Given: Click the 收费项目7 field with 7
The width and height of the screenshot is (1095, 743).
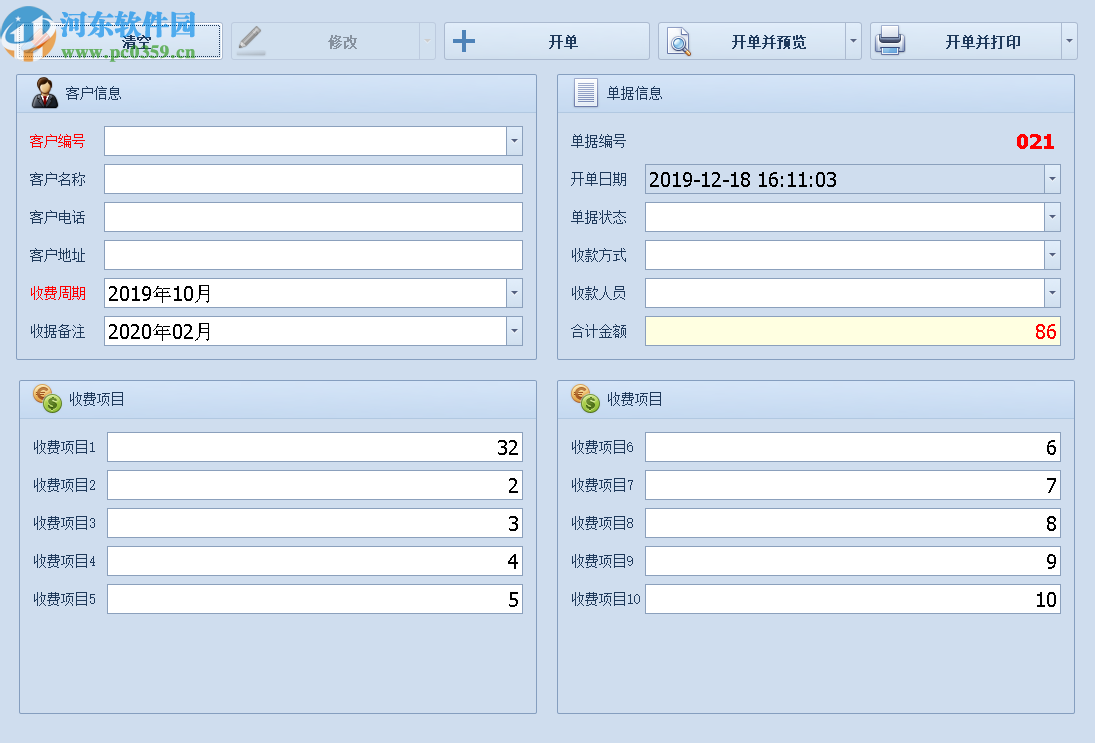Looking at the screenshot, I should coord(853,485).
